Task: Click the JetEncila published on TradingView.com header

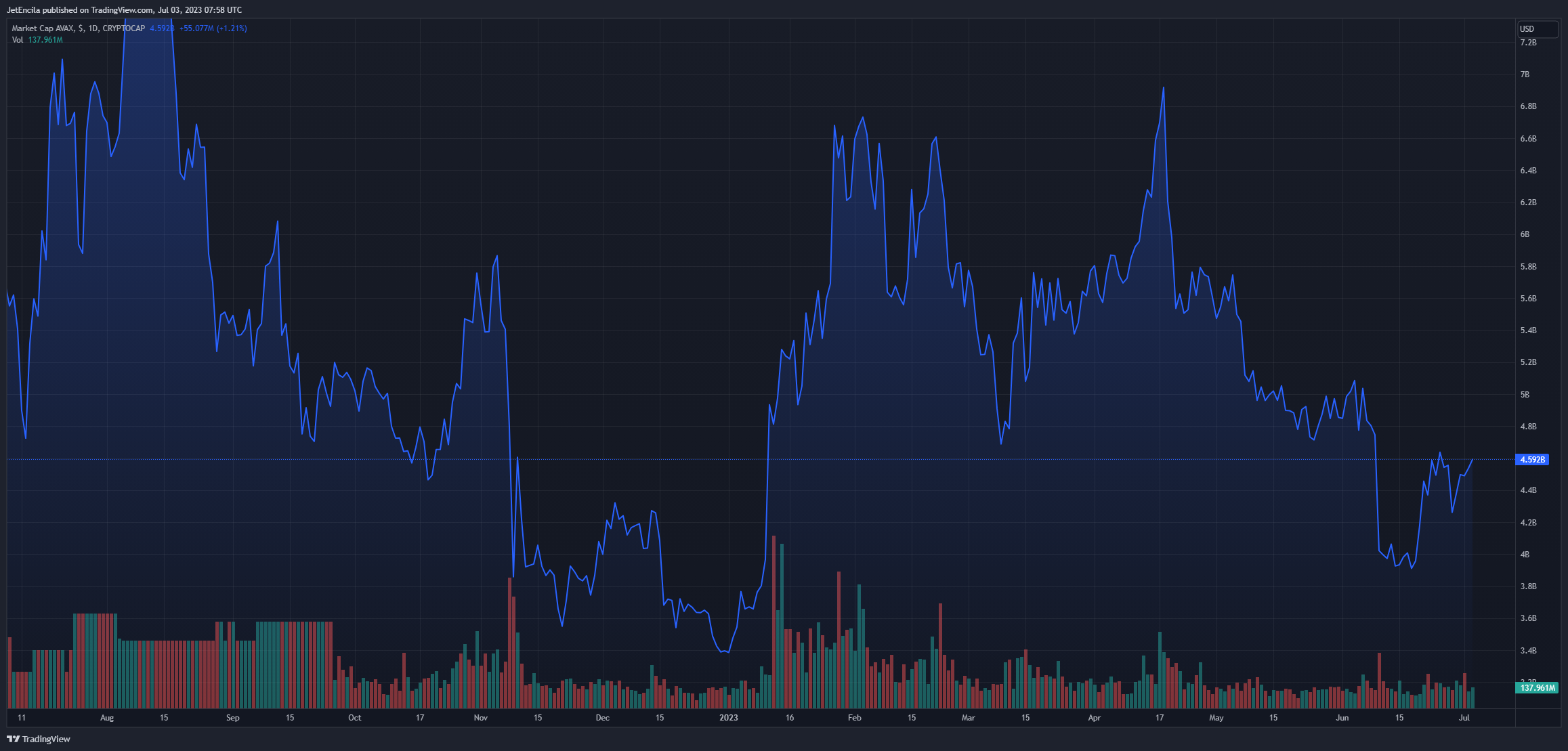Action: coord(124,9)
